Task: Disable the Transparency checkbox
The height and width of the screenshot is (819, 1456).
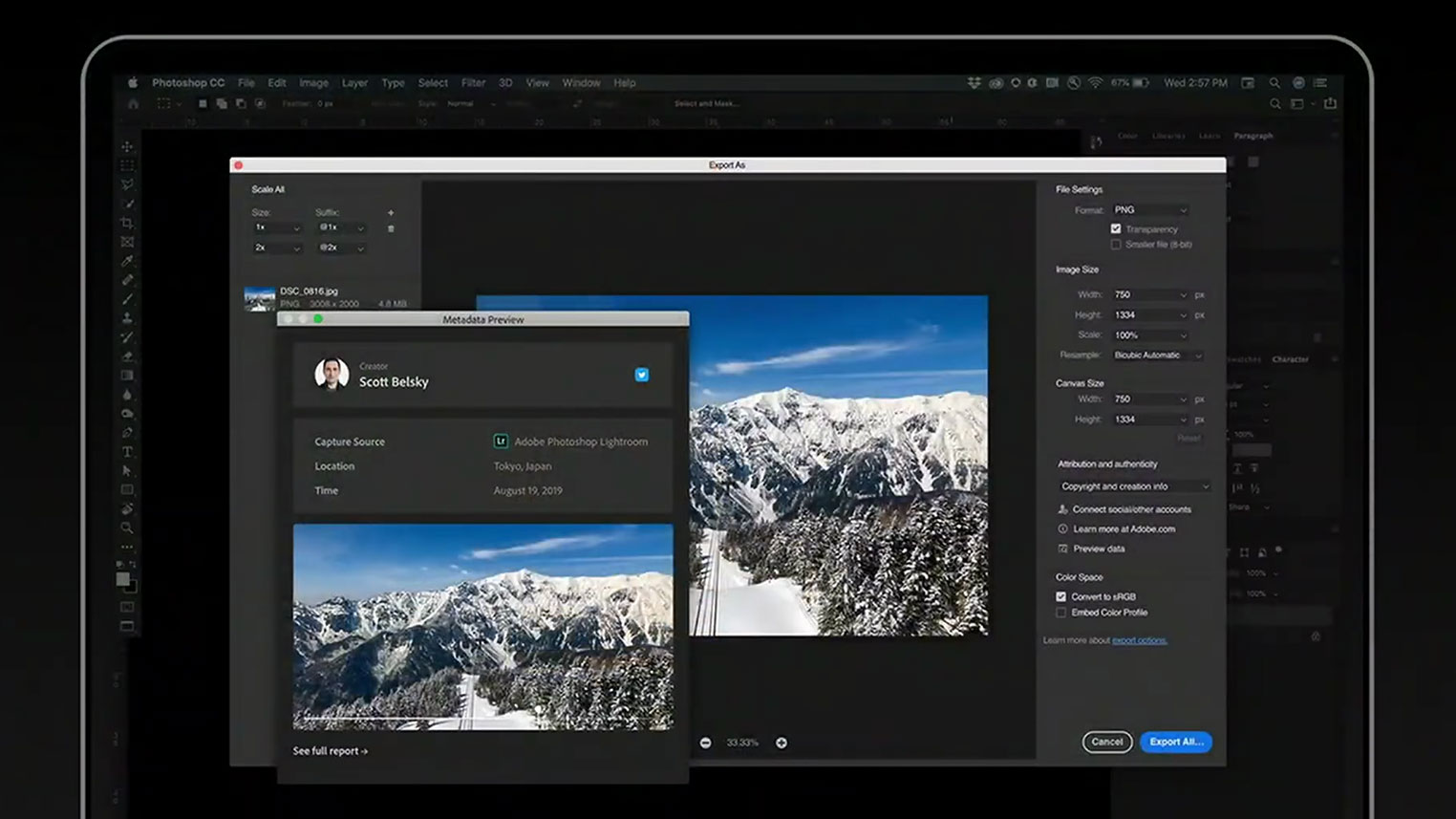Action: tap(1116, 229)
